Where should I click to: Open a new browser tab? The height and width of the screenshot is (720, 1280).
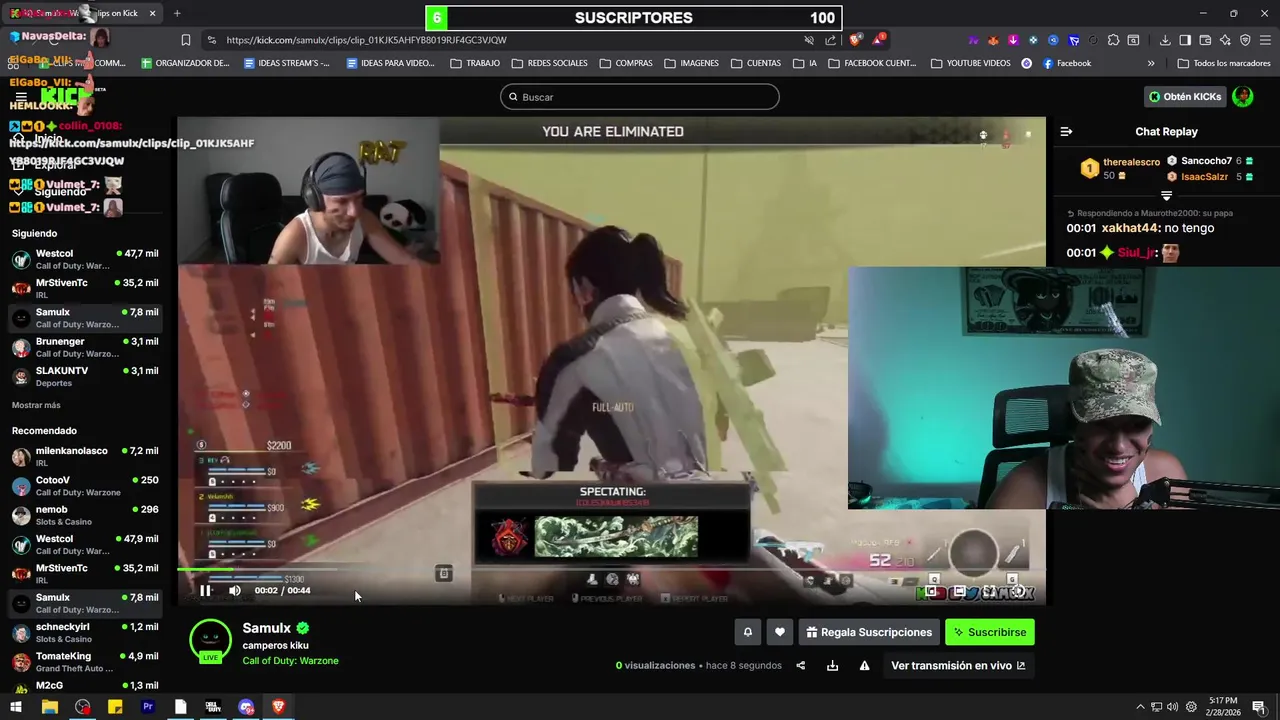177,13
